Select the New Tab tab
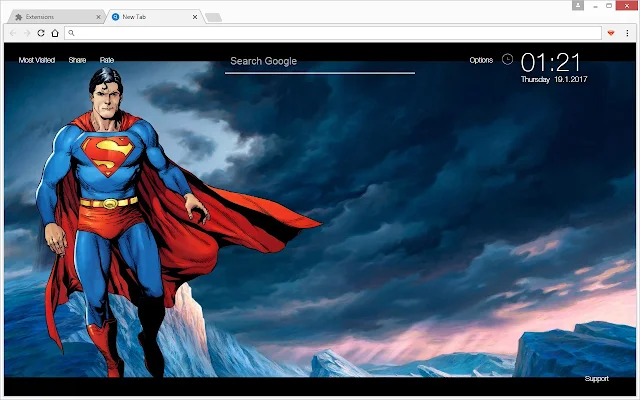Screen dimensions: 640x400 point(155,17)
